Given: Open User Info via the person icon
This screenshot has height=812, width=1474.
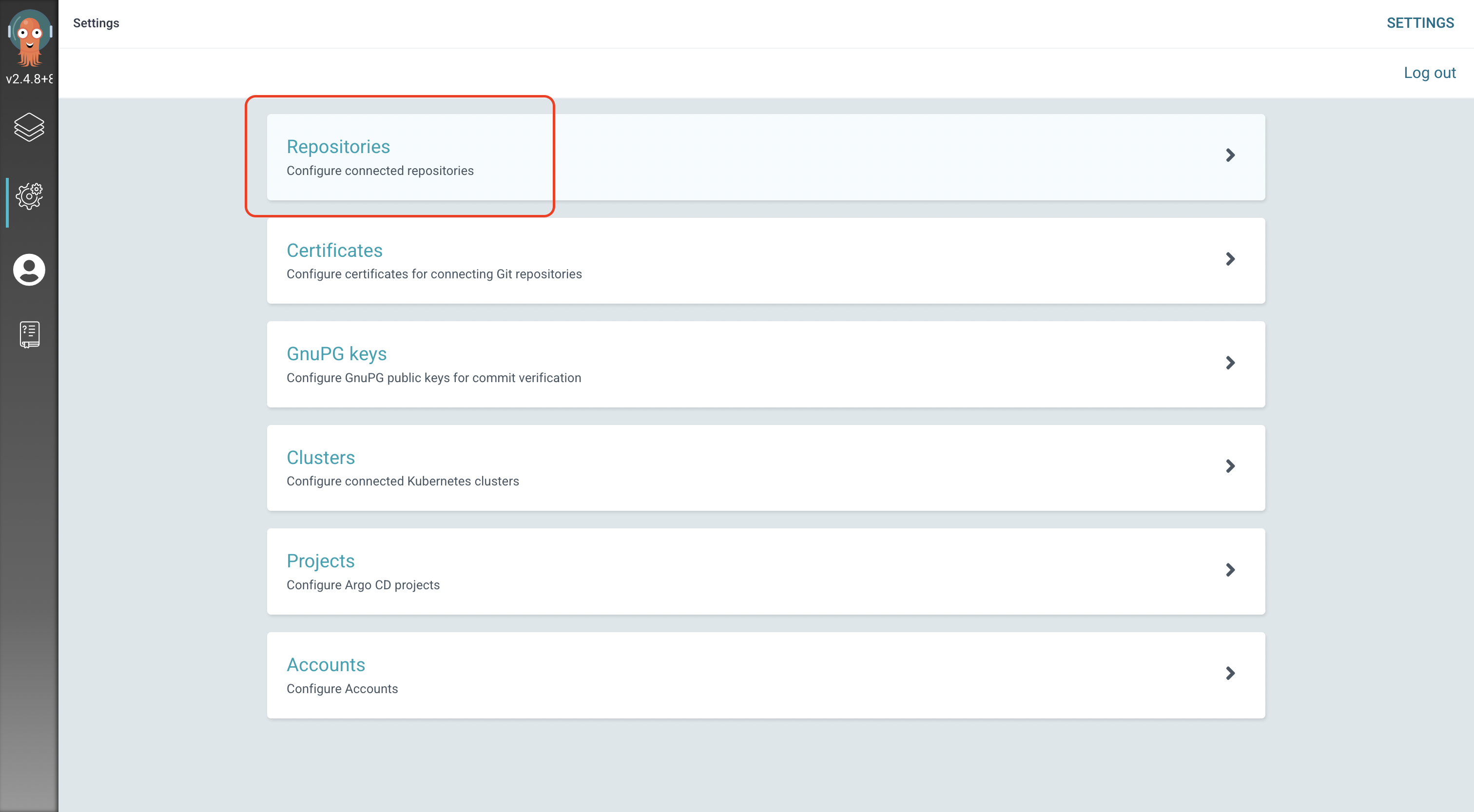Looking at the screenshot, I should click(x=29, y=270).
